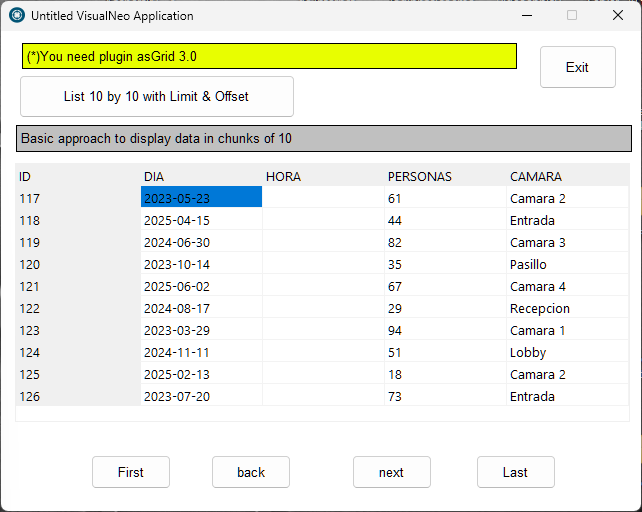Click date cell 2024-06-30
This screenshot has width=642, height=512.
click(201, 242)
